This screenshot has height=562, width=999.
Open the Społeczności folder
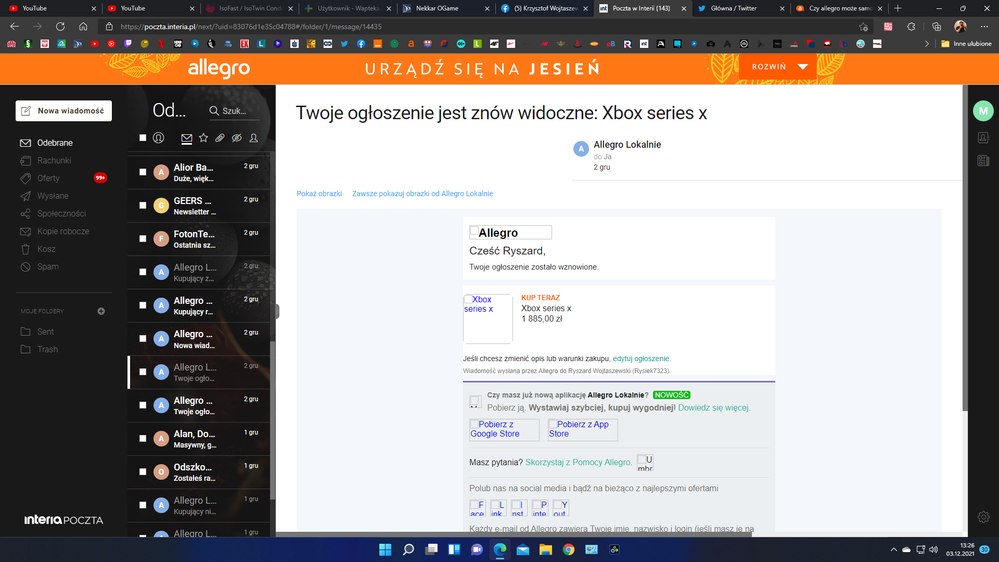pos(61,213)
